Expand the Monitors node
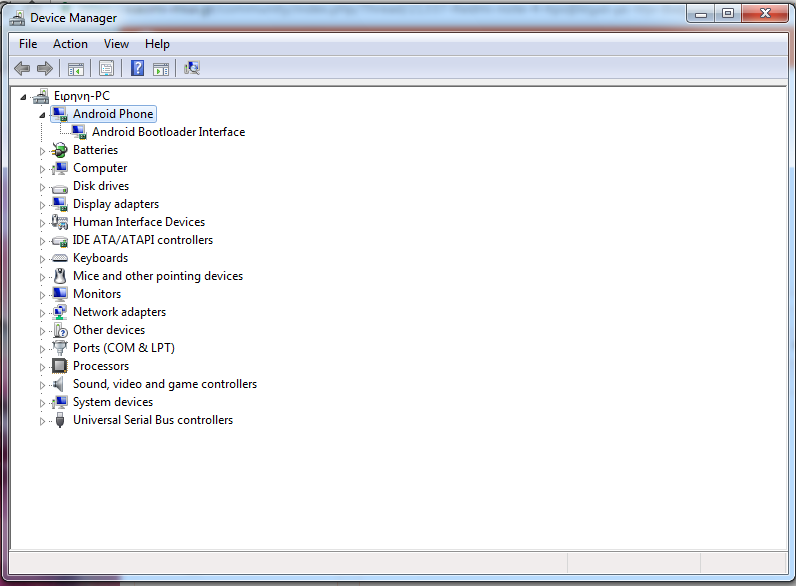796x586 pixels. 42,296
